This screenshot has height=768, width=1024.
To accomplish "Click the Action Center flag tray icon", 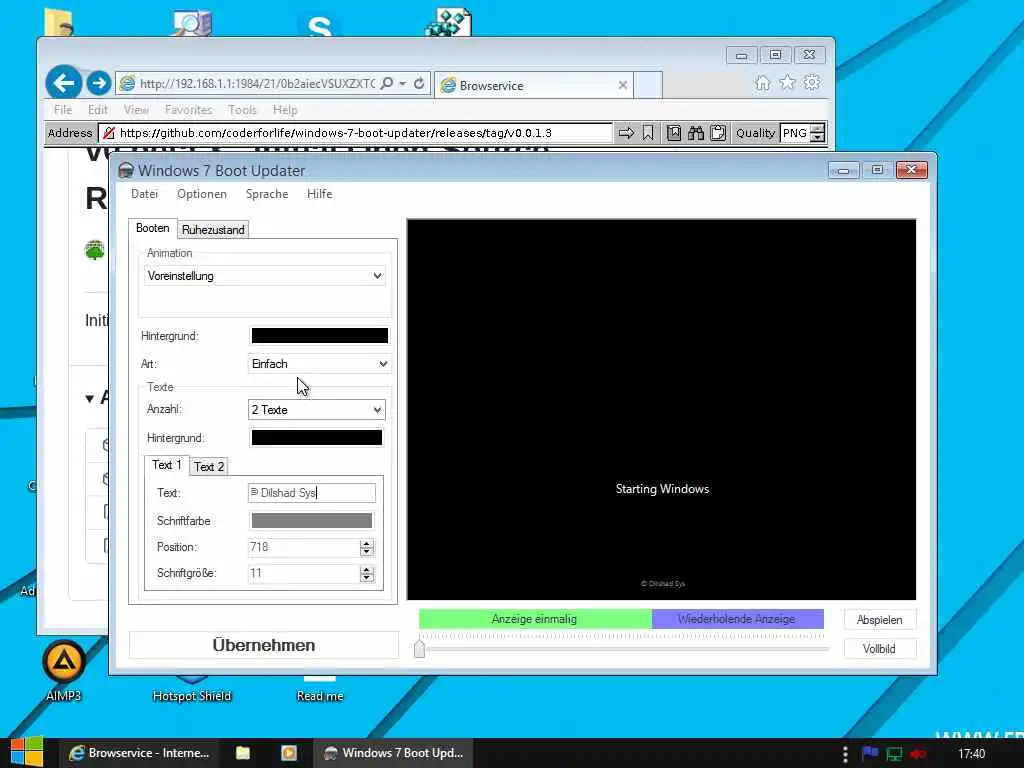I will pyautogui.click(x=870, y=754).
